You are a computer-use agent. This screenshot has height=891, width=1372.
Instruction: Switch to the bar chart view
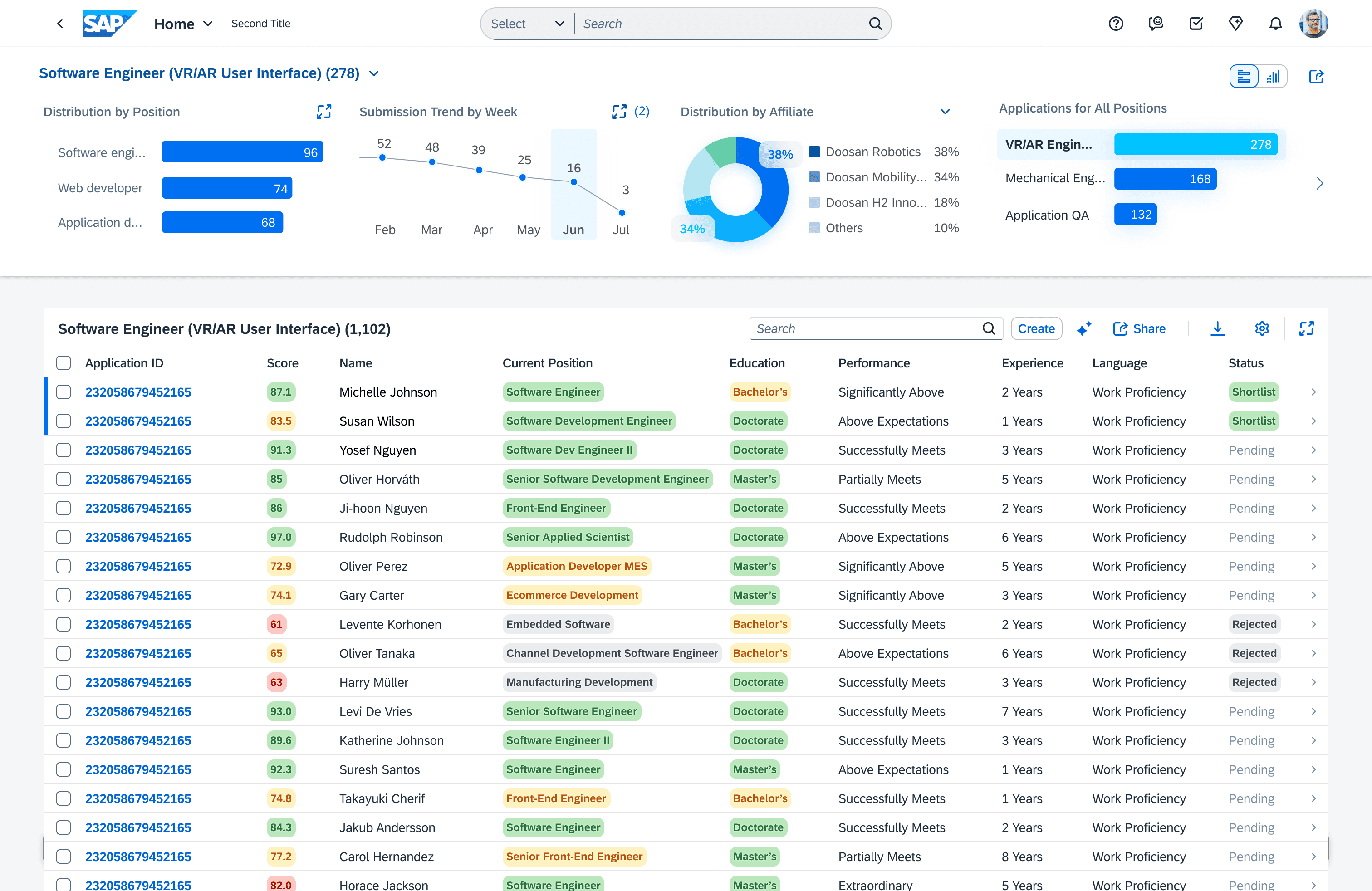click(x=1273, y=77)
